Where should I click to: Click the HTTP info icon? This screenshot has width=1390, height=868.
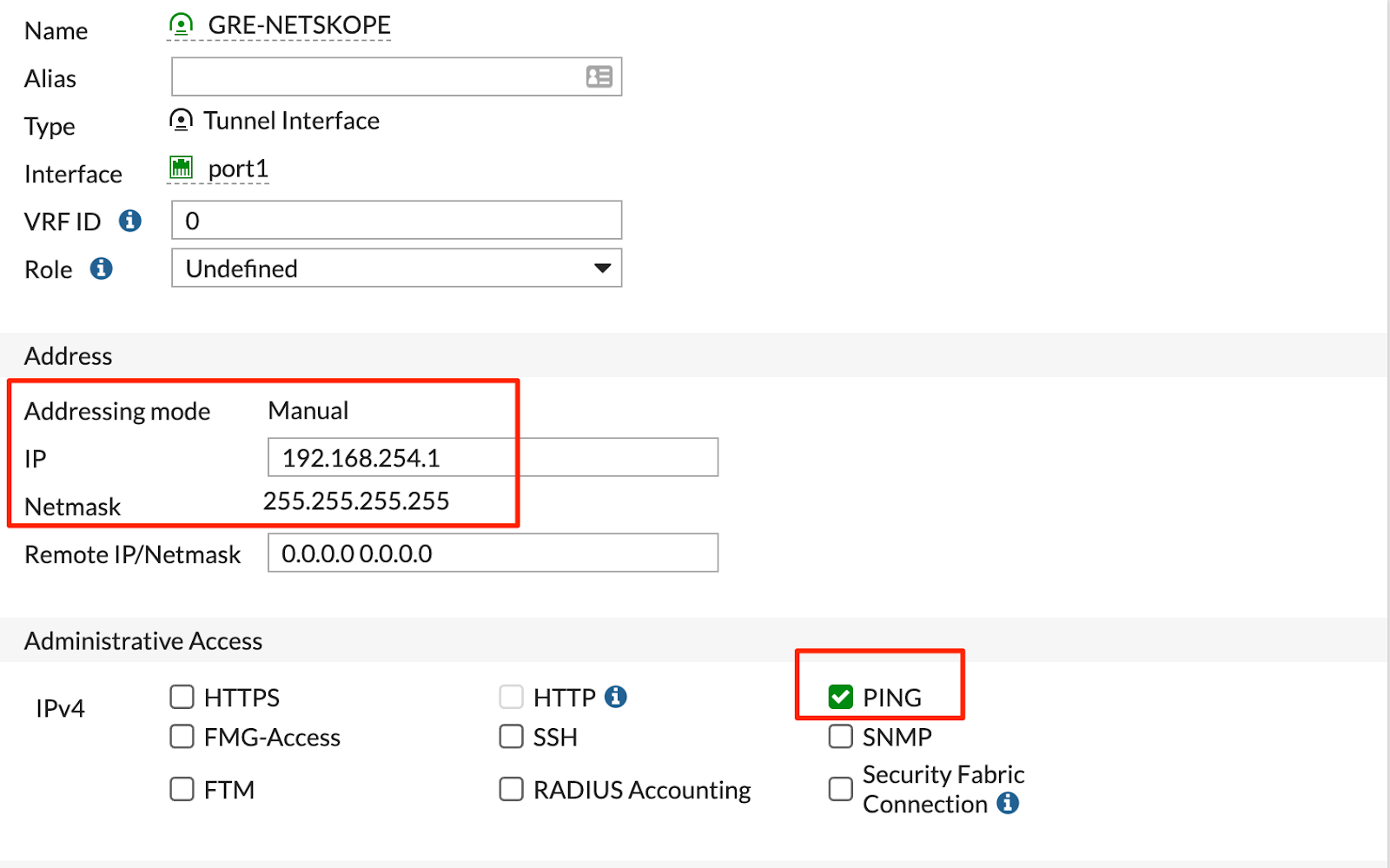(x=618, y=696)
